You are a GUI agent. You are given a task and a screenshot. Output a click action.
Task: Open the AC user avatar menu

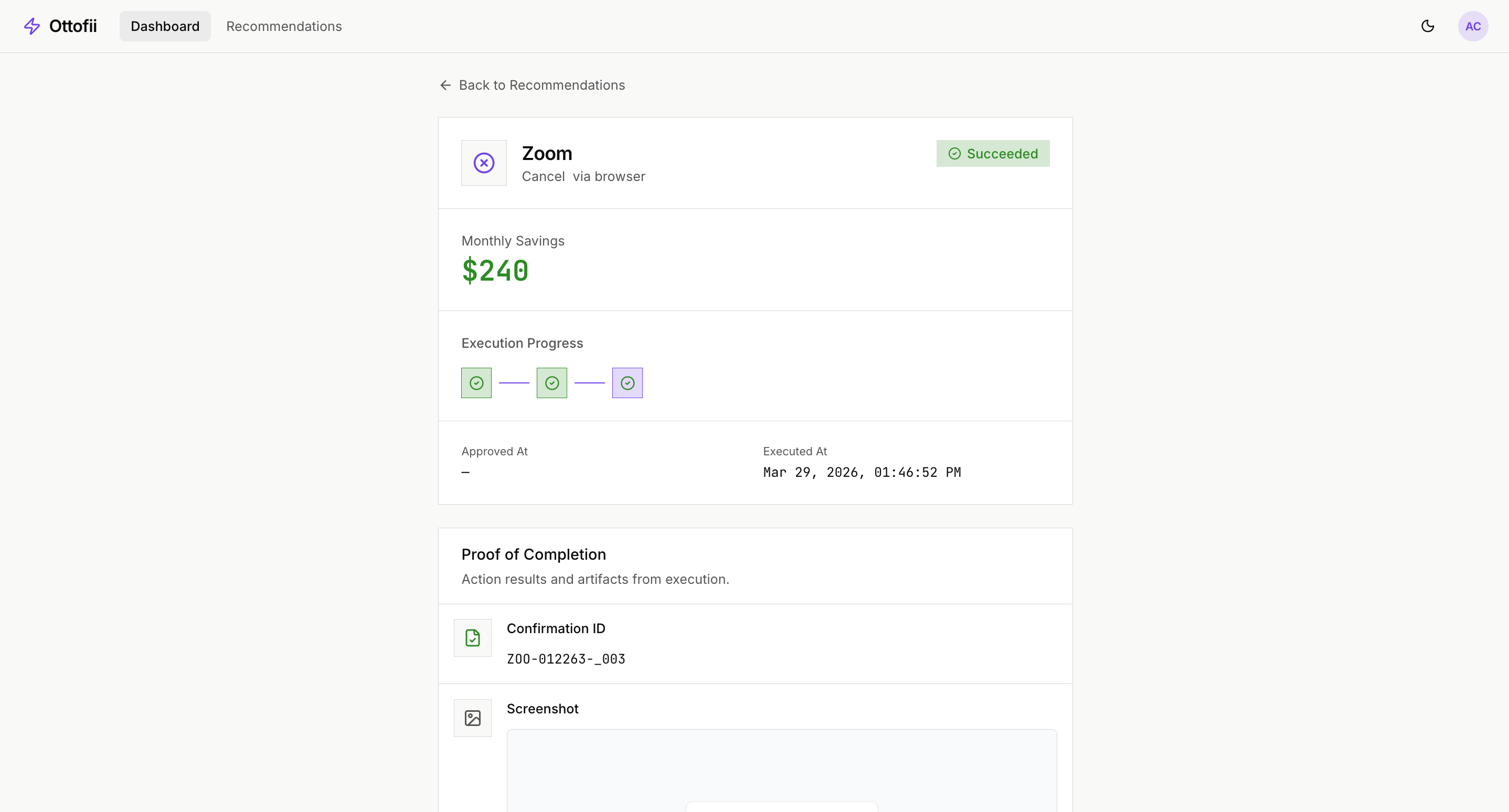click(x=1472, y=26)
